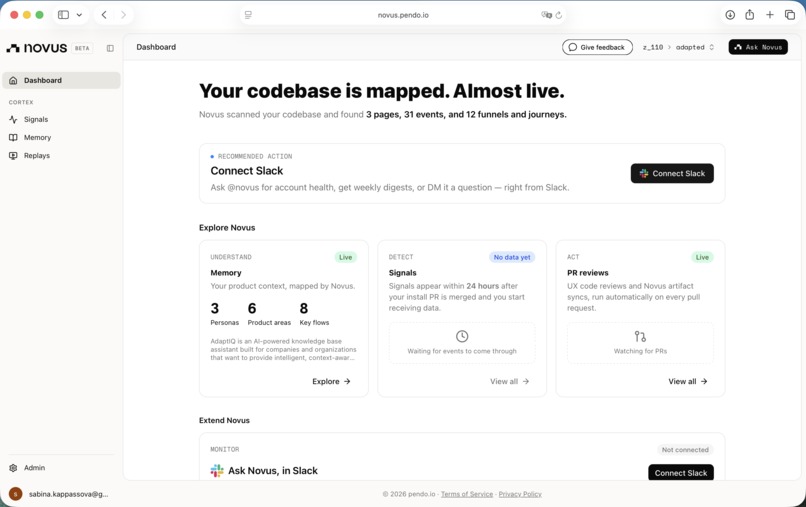Open the Ask Novus assistant
Screen dimensions: 806x507
coord(758,47)
